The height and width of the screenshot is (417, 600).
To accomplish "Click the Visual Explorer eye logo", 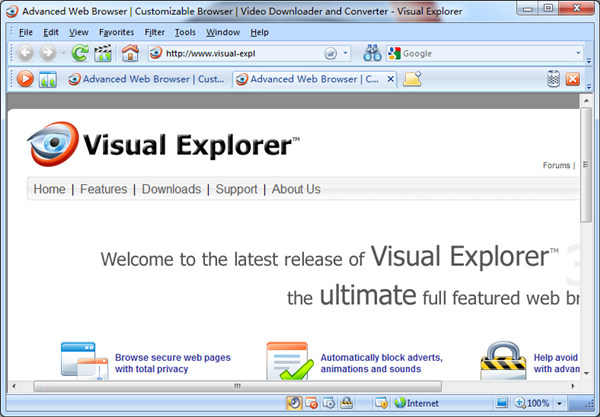I will tap(53, 144).
